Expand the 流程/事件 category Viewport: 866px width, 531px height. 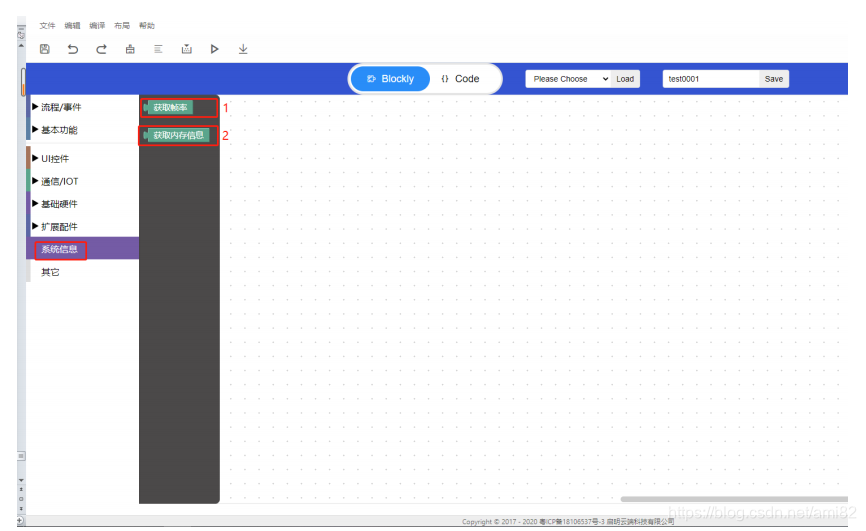(83, 107)
